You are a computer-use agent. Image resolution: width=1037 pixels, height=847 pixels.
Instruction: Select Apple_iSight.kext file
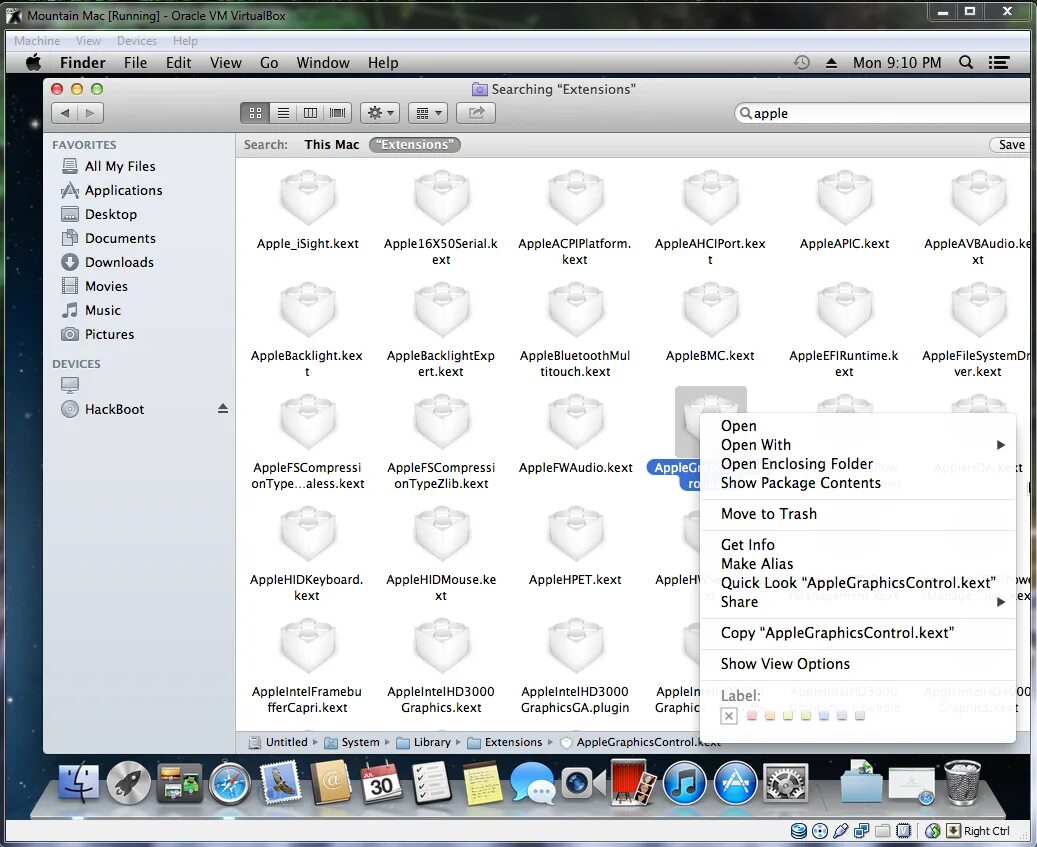(308, 210)
